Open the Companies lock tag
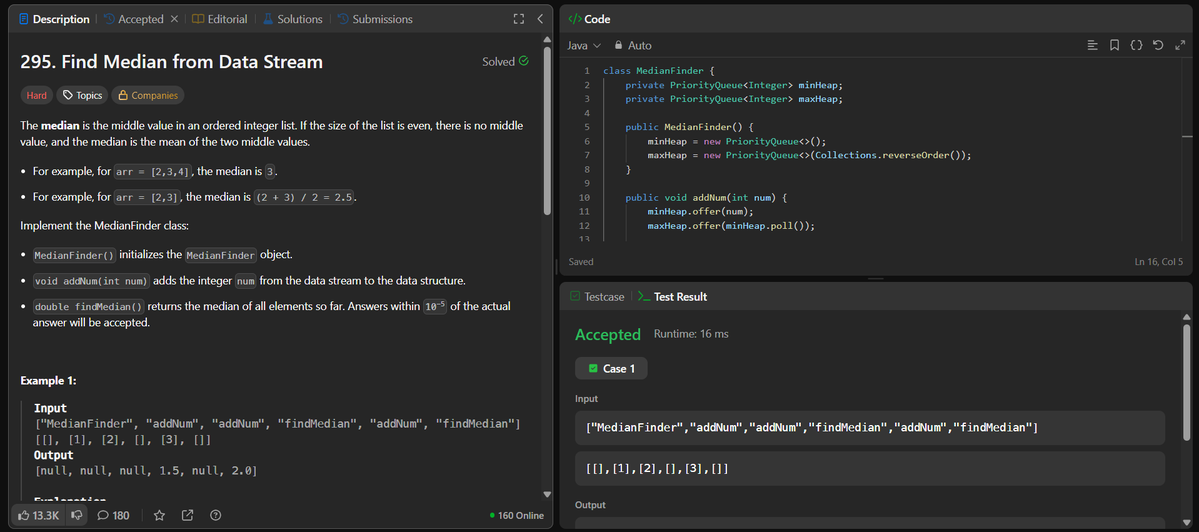 coord(148,96)
